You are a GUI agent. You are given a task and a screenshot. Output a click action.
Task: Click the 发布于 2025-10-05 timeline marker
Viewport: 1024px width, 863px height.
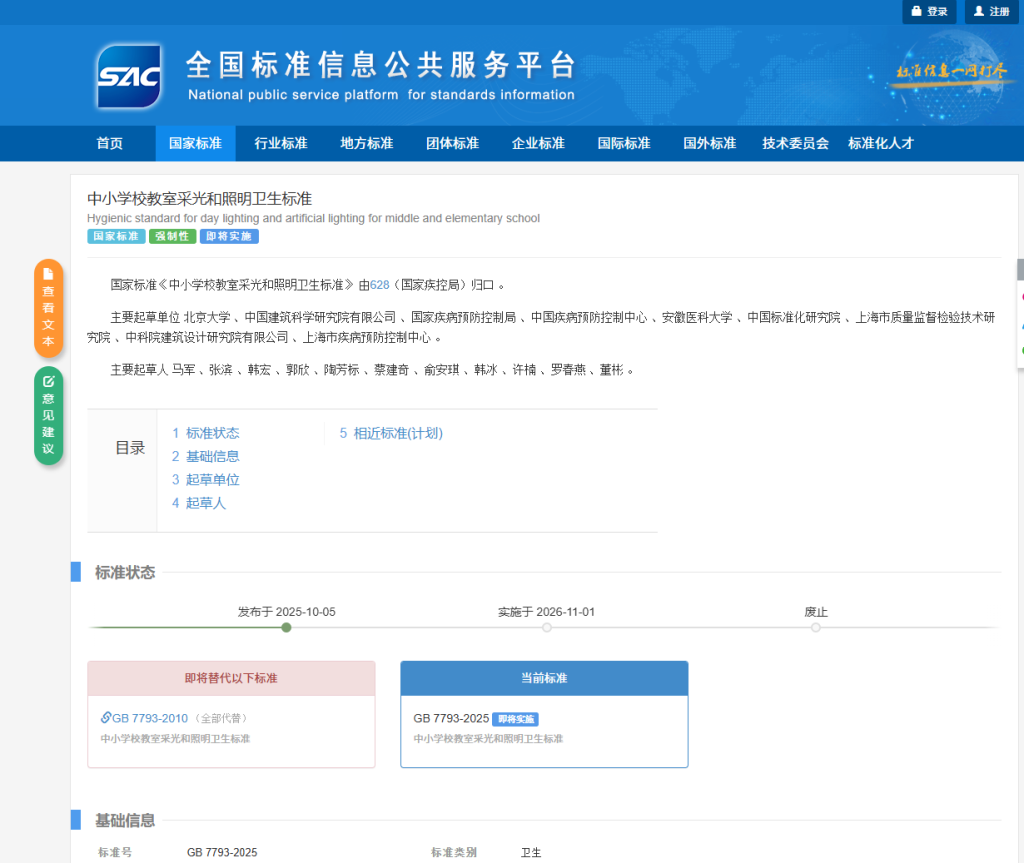coord(286,627)
